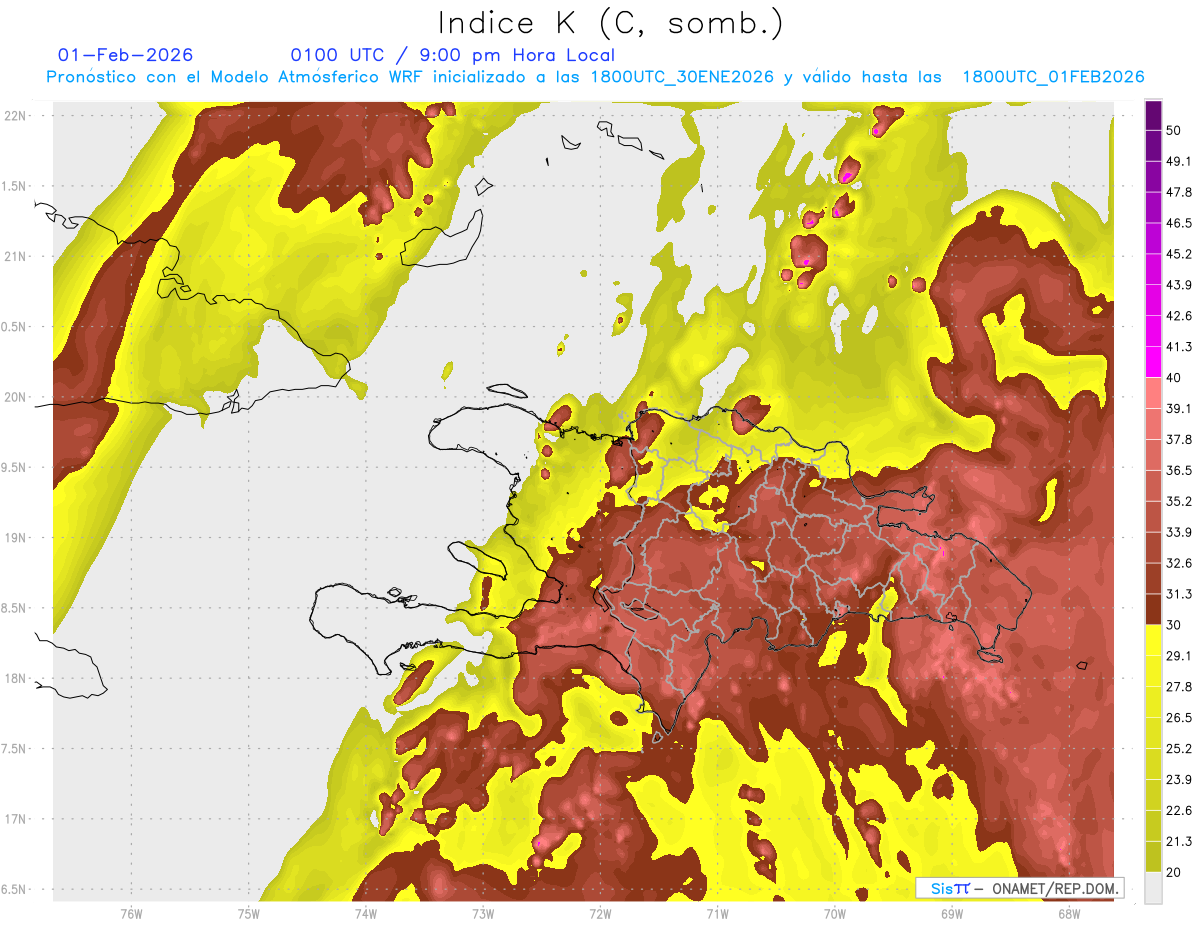Click the '21.3' colorbar value
The height and width of the screenshot is (927, 1200).
pos(1179,842)
